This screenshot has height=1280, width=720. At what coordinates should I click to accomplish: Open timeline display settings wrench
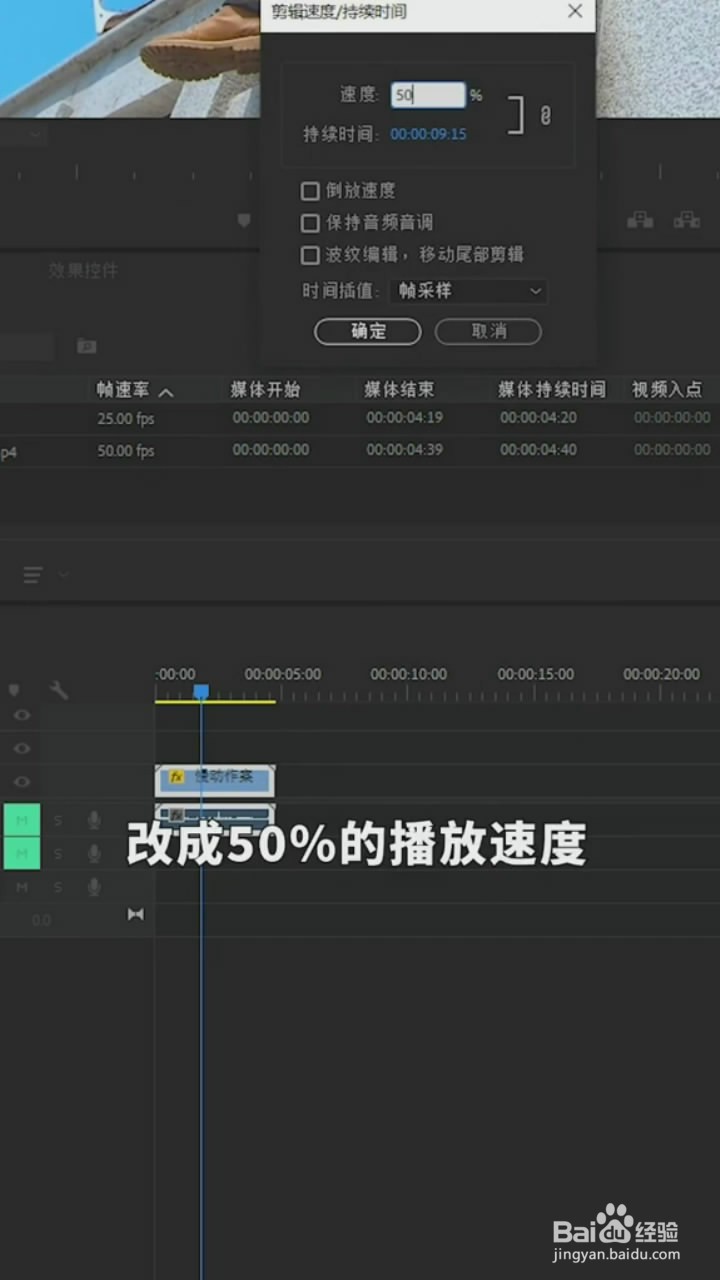[x=59, y=690]
